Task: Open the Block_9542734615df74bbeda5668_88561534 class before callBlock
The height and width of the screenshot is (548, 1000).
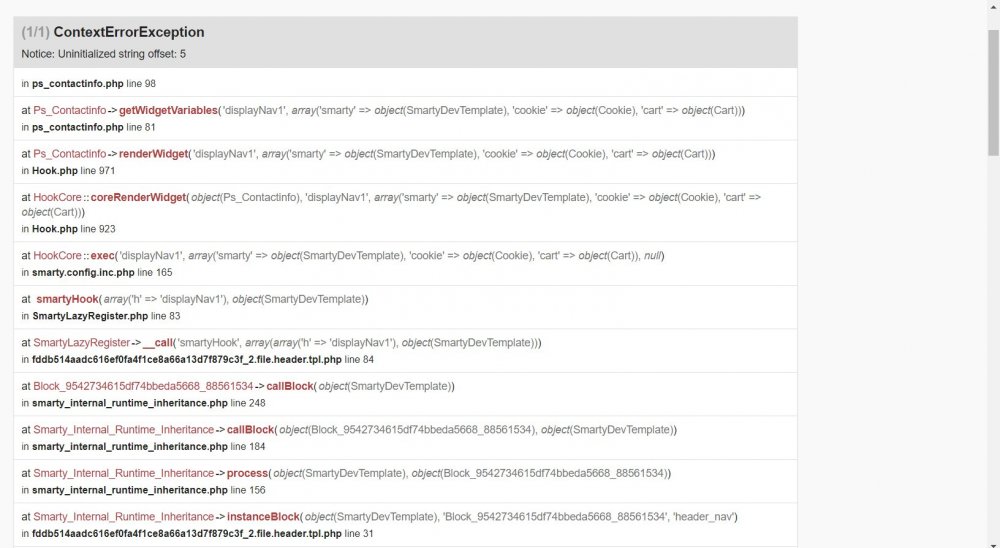Action: pyautogui.click(x=143, y=386)
